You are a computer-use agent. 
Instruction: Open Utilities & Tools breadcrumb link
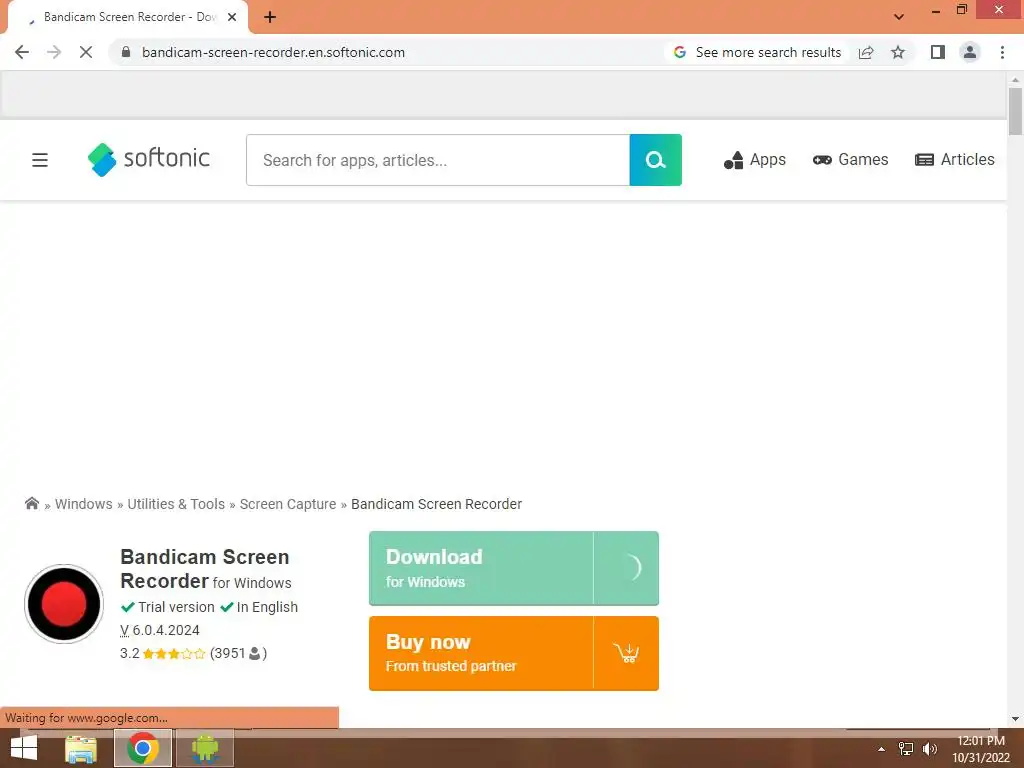pyautogui.click(x=176, y=504)
